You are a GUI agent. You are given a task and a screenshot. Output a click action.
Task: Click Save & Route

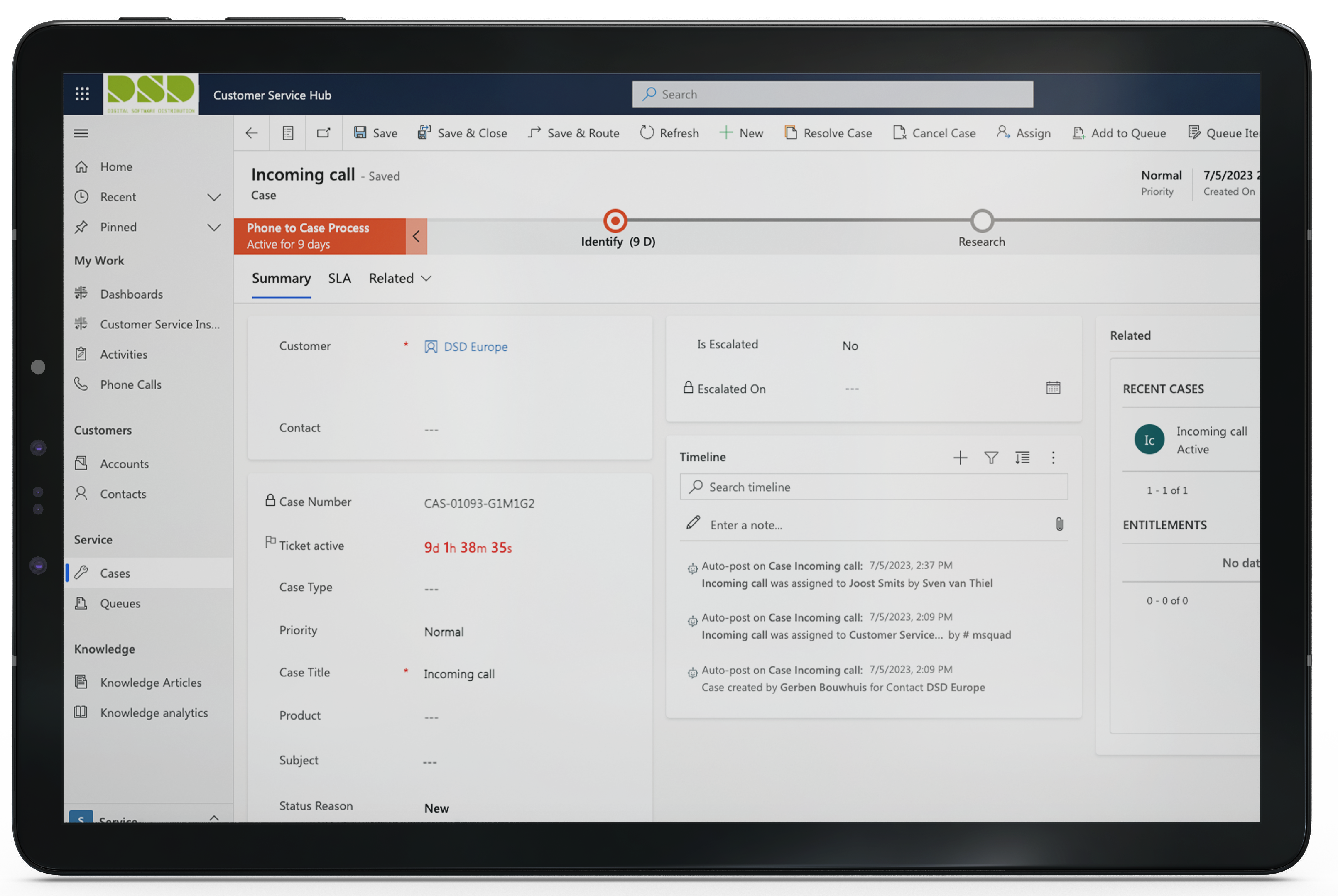click(x=573, y=133)
